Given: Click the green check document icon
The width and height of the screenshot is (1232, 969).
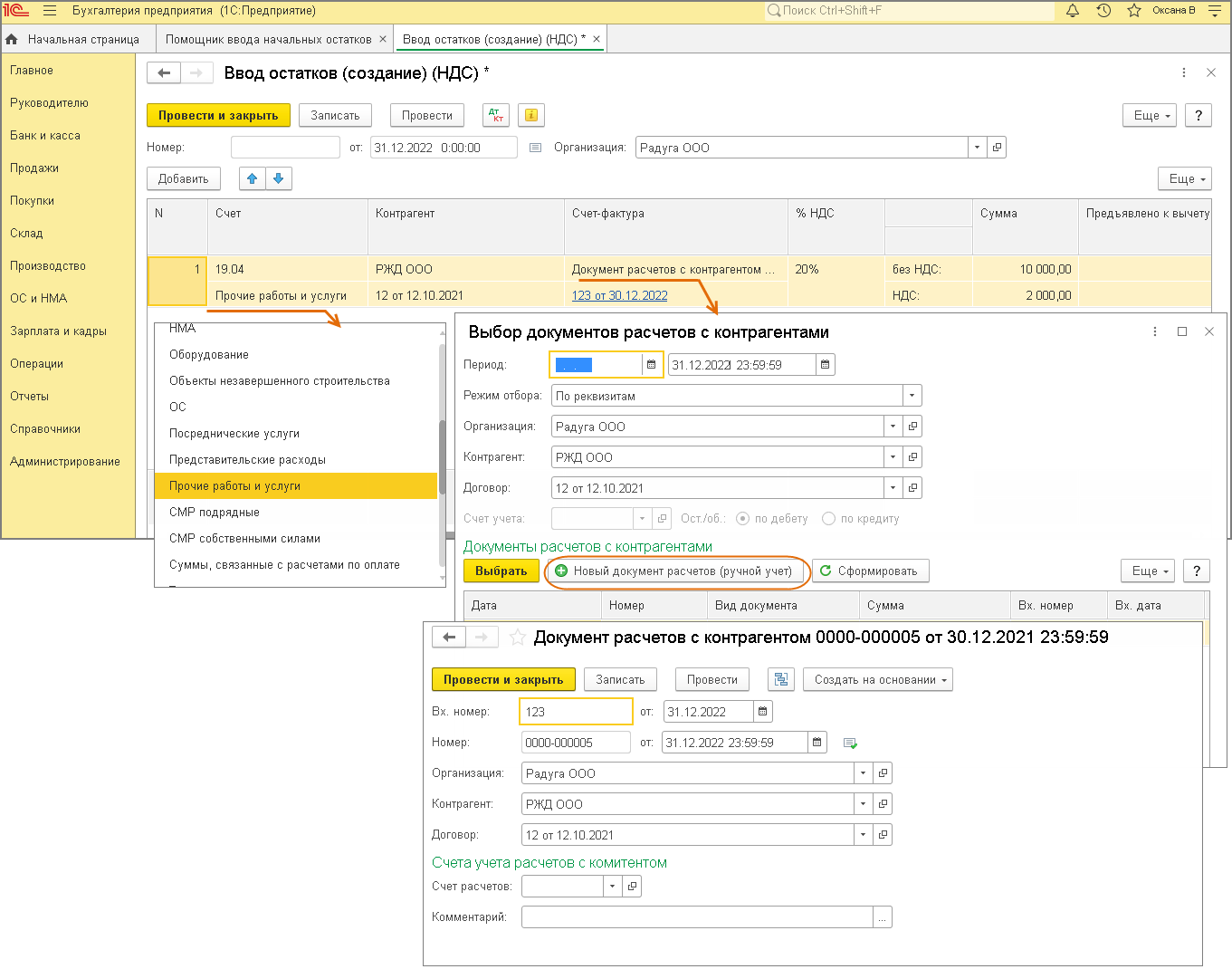Looking at the screenshot, I should pos(850,743).
